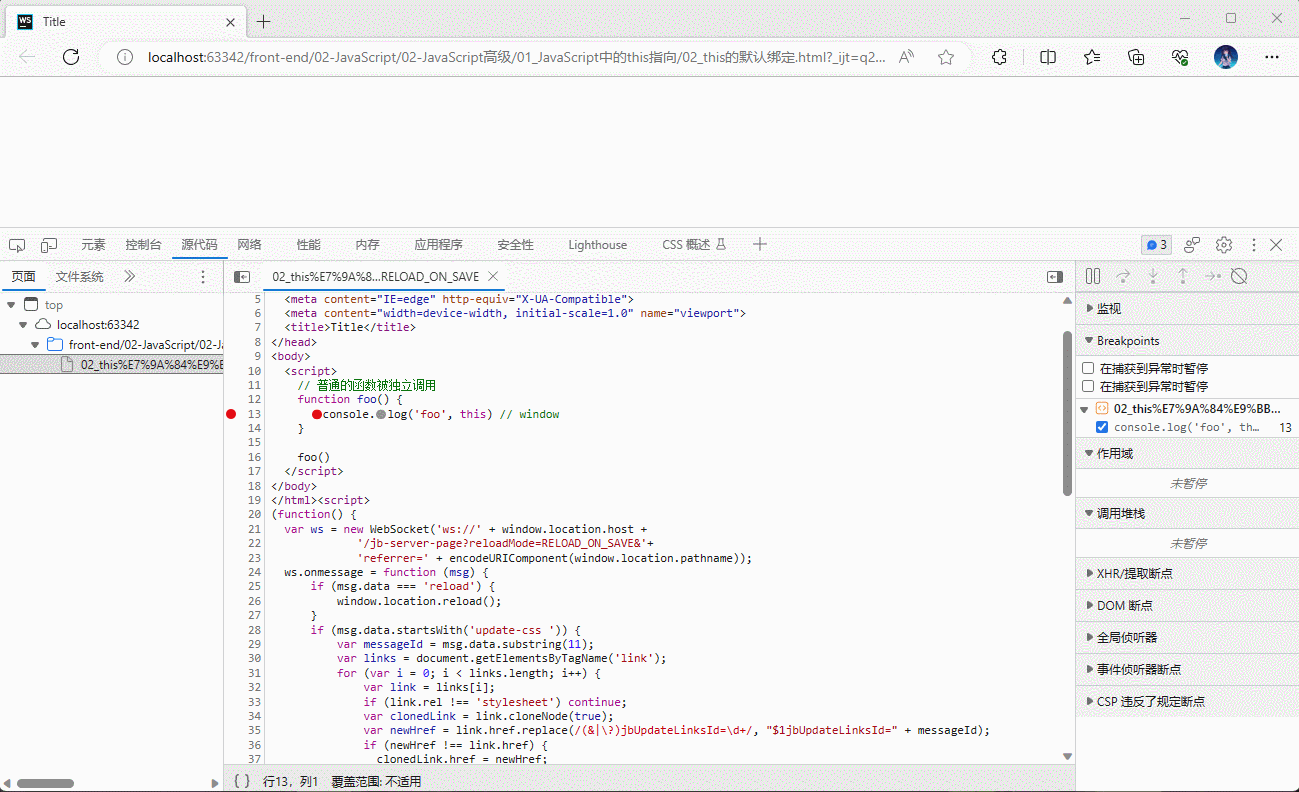Viewport: 1299px width, 792px height.
Task: Open the 网络 tab
Action: click(249, 245)
